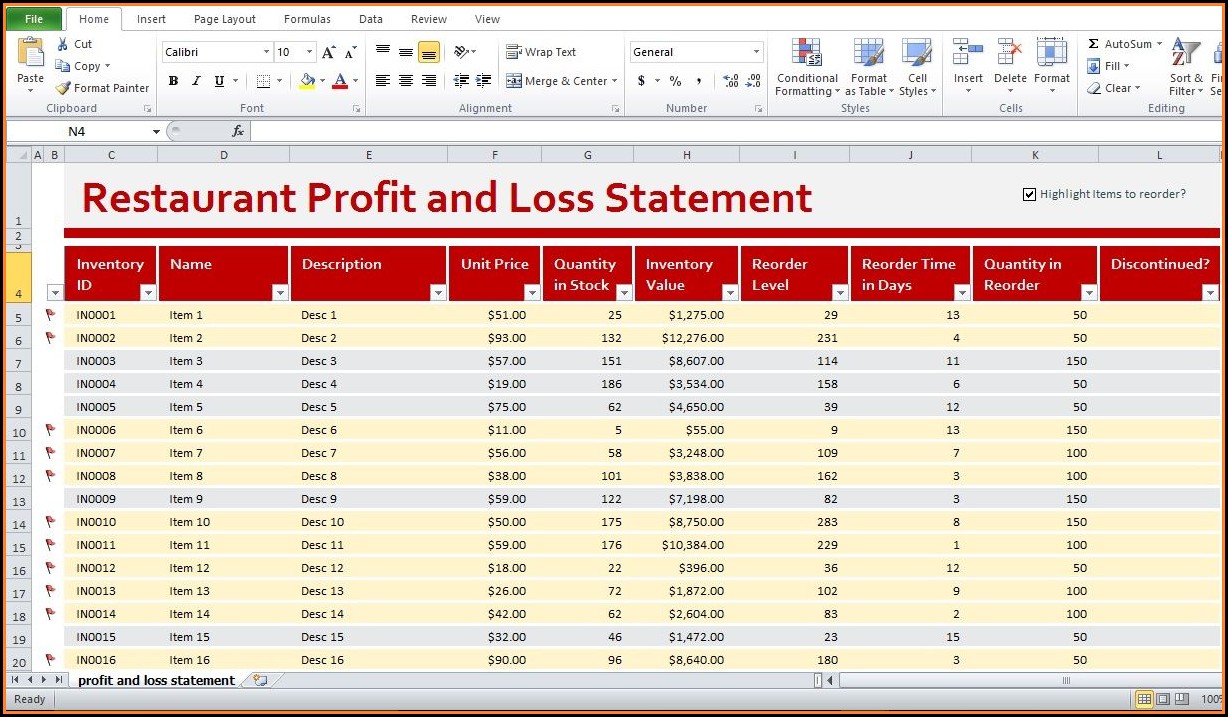Click the Center text alignment icon
Image resolution: width=1228 pixels, height=717 pixels.
coord(406,81)
